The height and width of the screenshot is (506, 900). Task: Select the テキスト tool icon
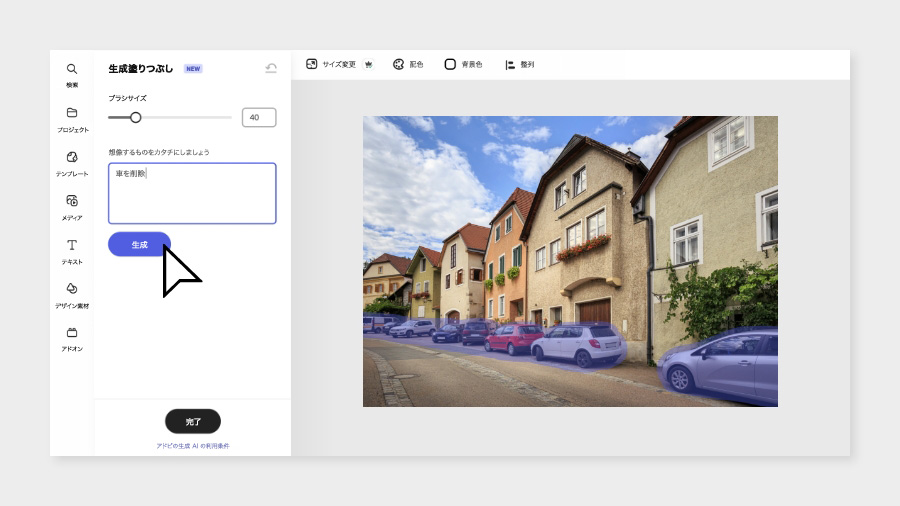click(72, 245)
